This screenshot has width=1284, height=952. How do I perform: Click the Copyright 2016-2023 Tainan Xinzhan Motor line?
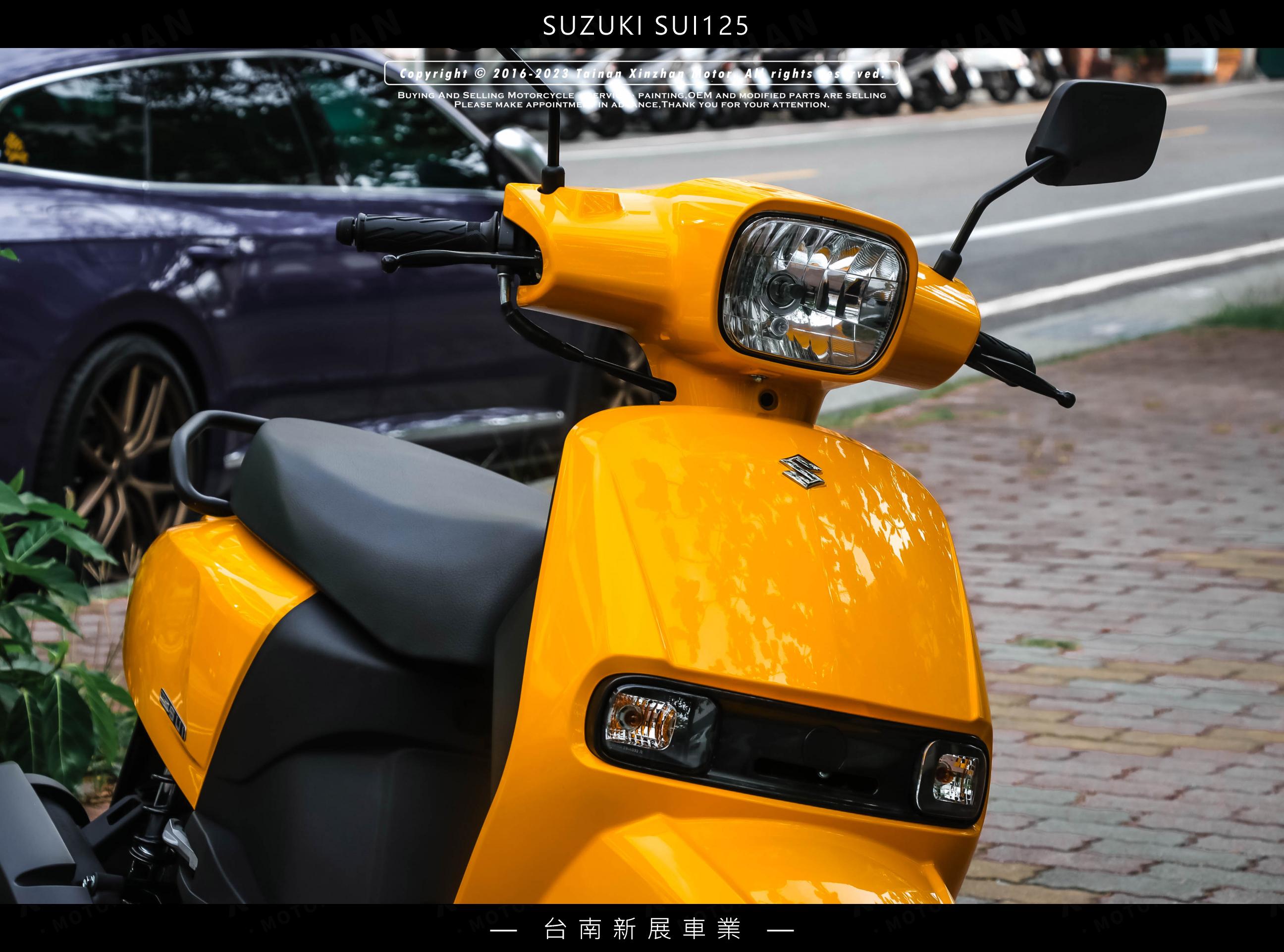[642, 74]
